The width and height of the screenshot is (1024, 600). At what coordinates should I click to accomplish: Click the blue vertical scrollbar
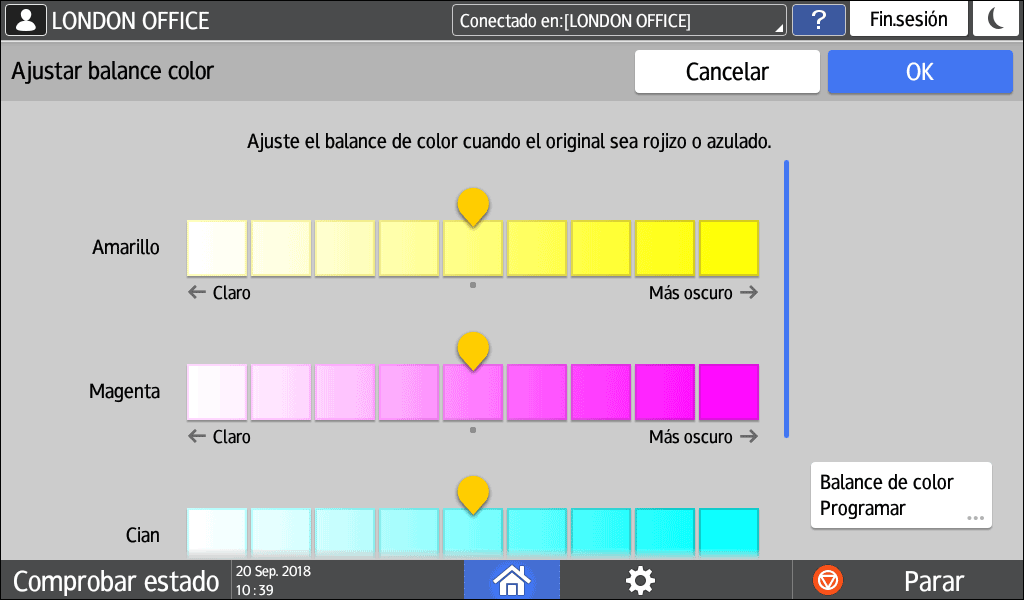pos(786,298)
